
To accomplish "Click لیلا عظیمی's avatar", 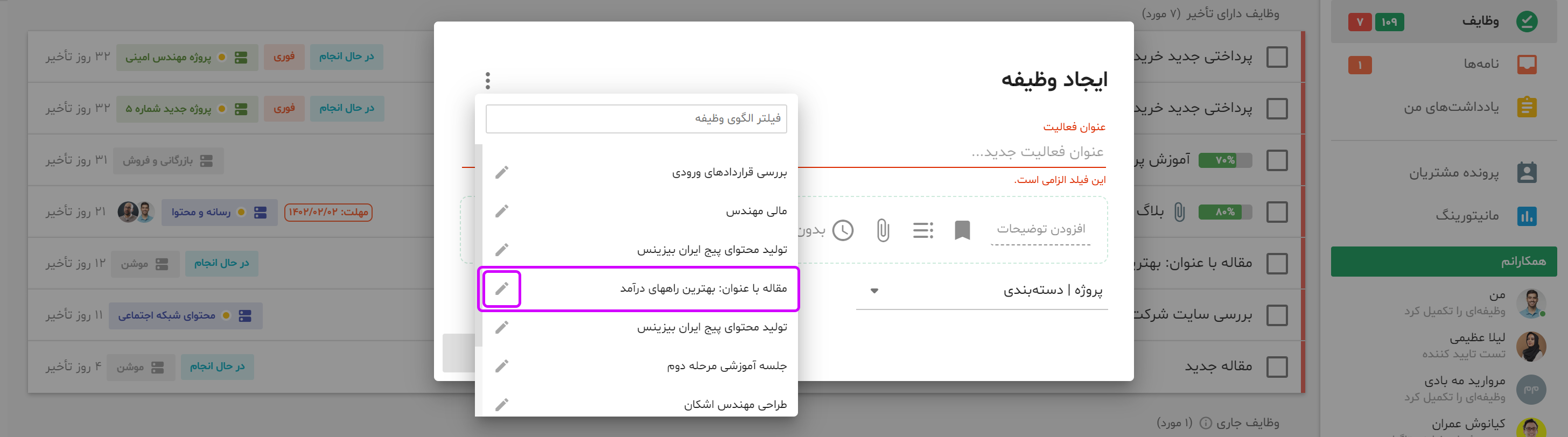I will point(1531,346).
